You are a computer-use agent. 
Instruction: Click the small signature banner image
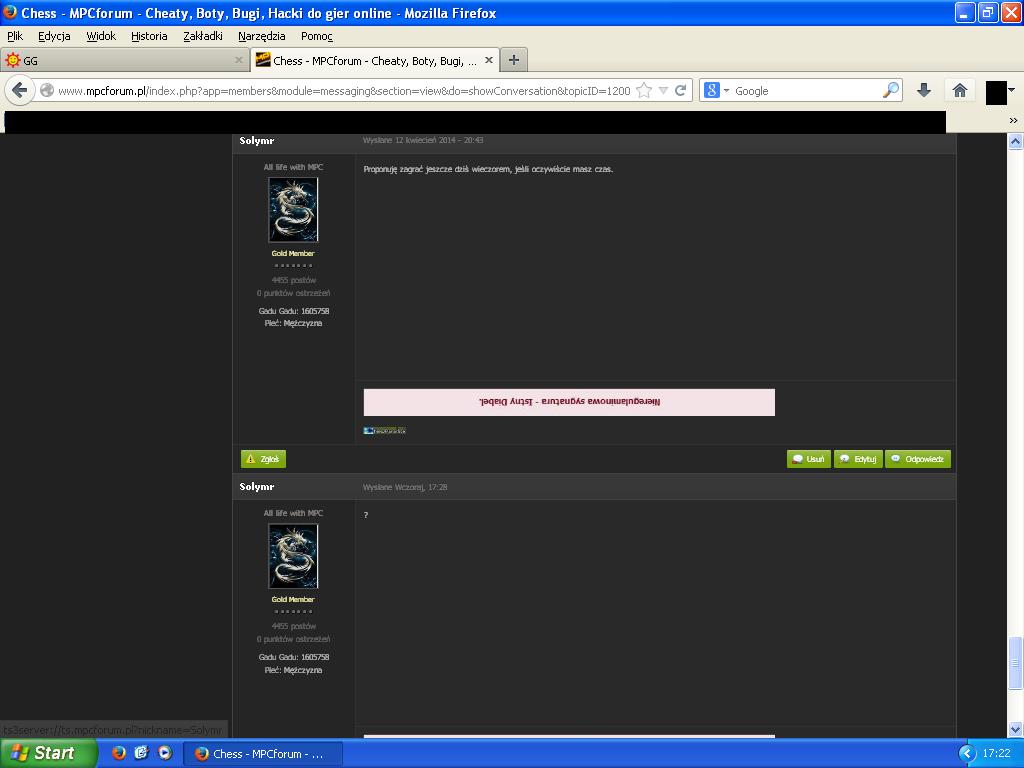click(x=385, y=430)
